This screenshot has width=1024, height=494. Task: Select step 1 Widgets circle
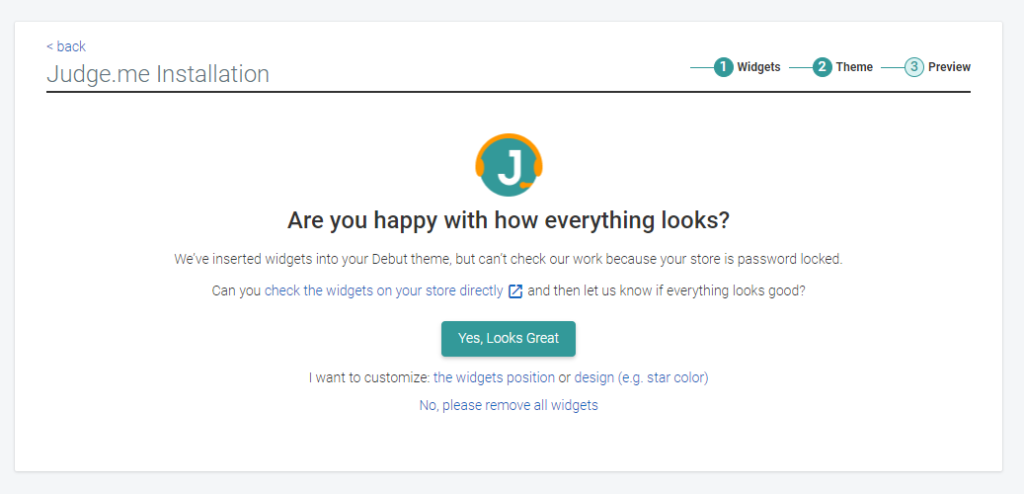coord(724,67)
